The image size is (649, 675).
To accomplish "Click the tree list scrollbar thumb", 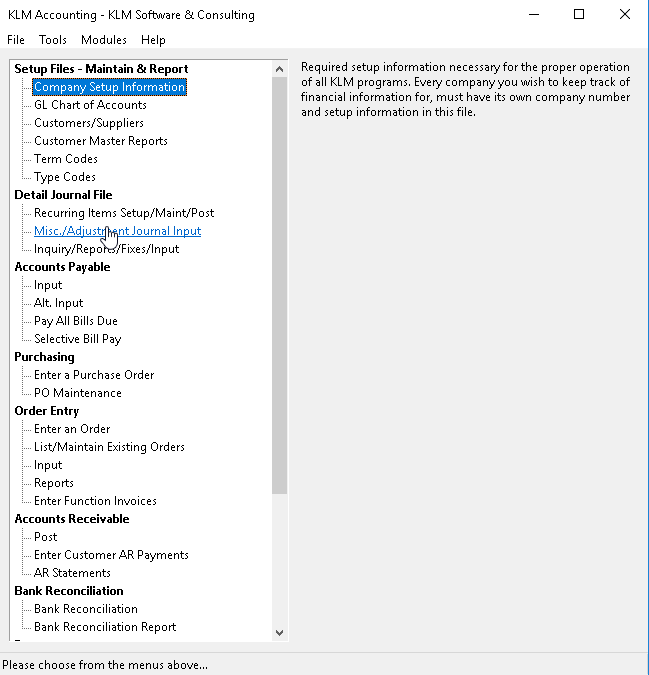I will pos(279,286).
